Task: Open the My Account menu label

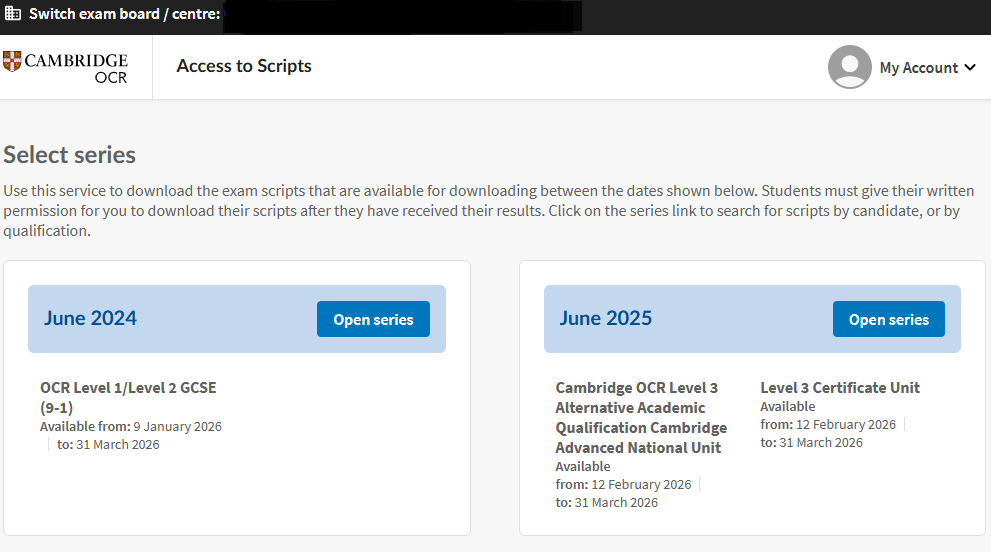Action: [918, 68]
